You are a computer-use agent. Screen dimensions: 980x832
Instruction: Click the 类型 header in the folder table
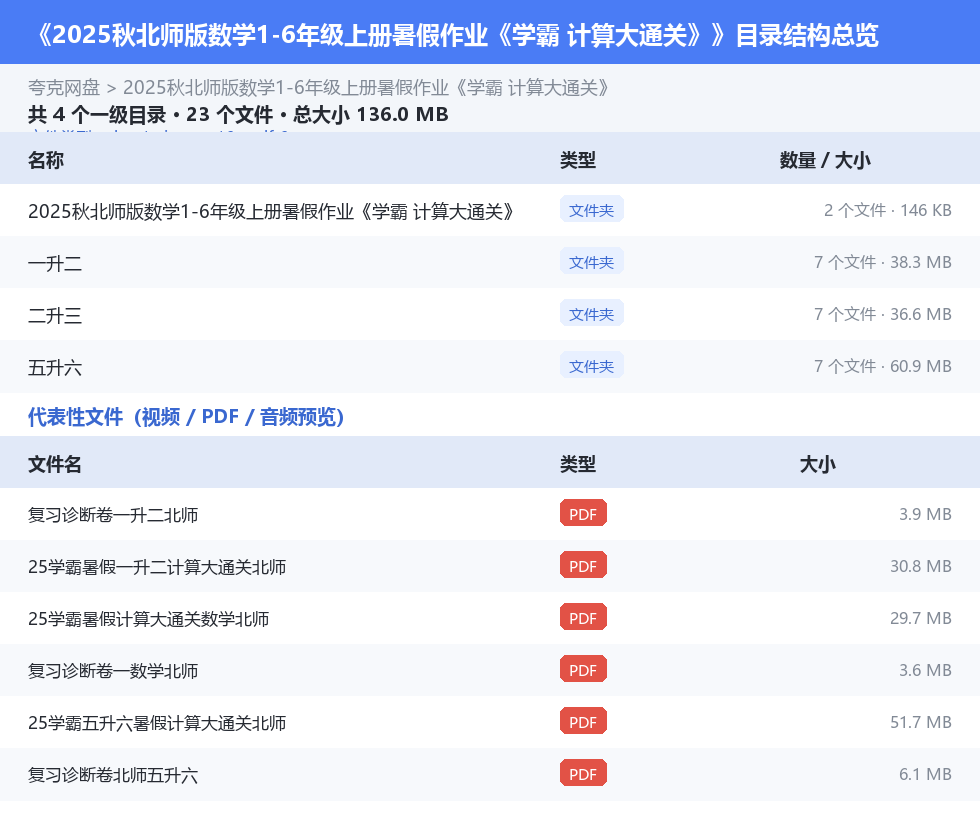coord(578,160)
